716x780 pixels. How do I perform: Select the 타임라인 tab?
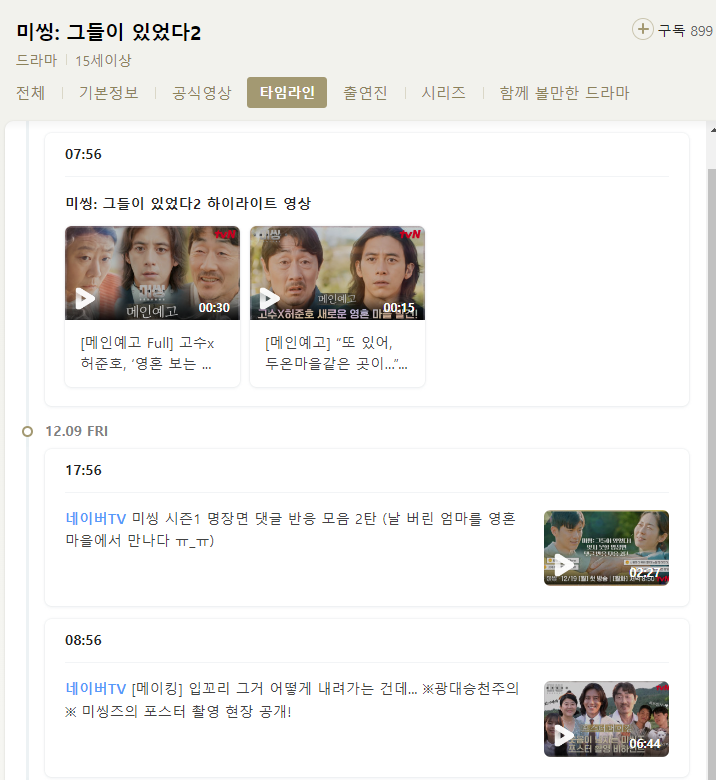point(287,93)
